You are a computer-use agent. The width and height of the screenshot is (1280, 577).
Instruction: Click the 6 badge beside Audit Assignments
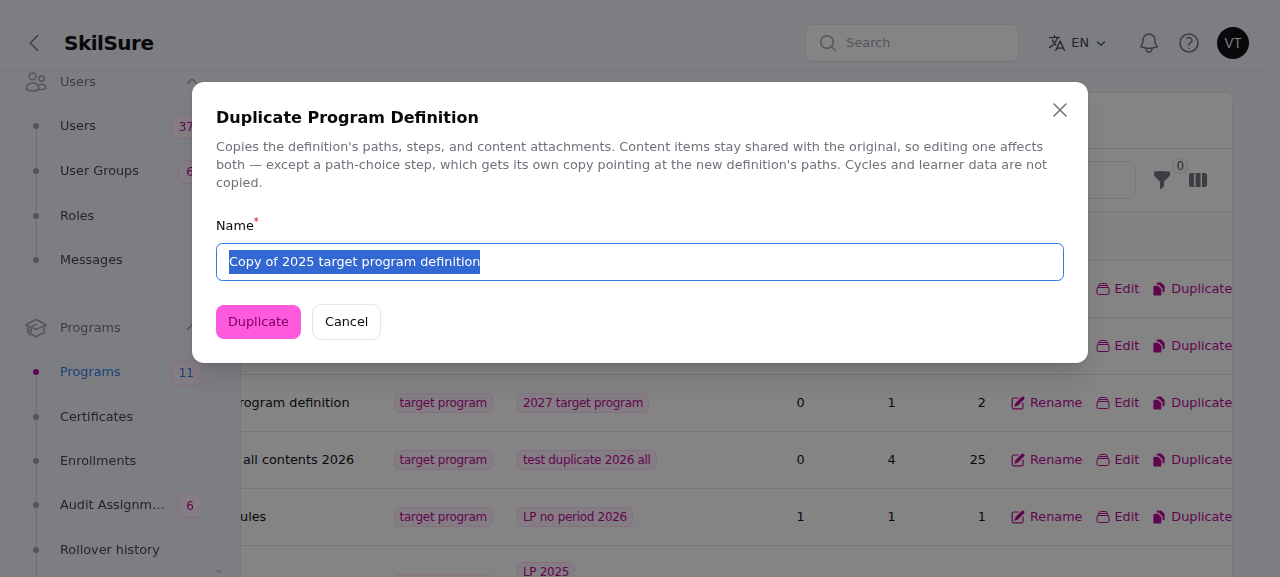click(x=190, y=506)
